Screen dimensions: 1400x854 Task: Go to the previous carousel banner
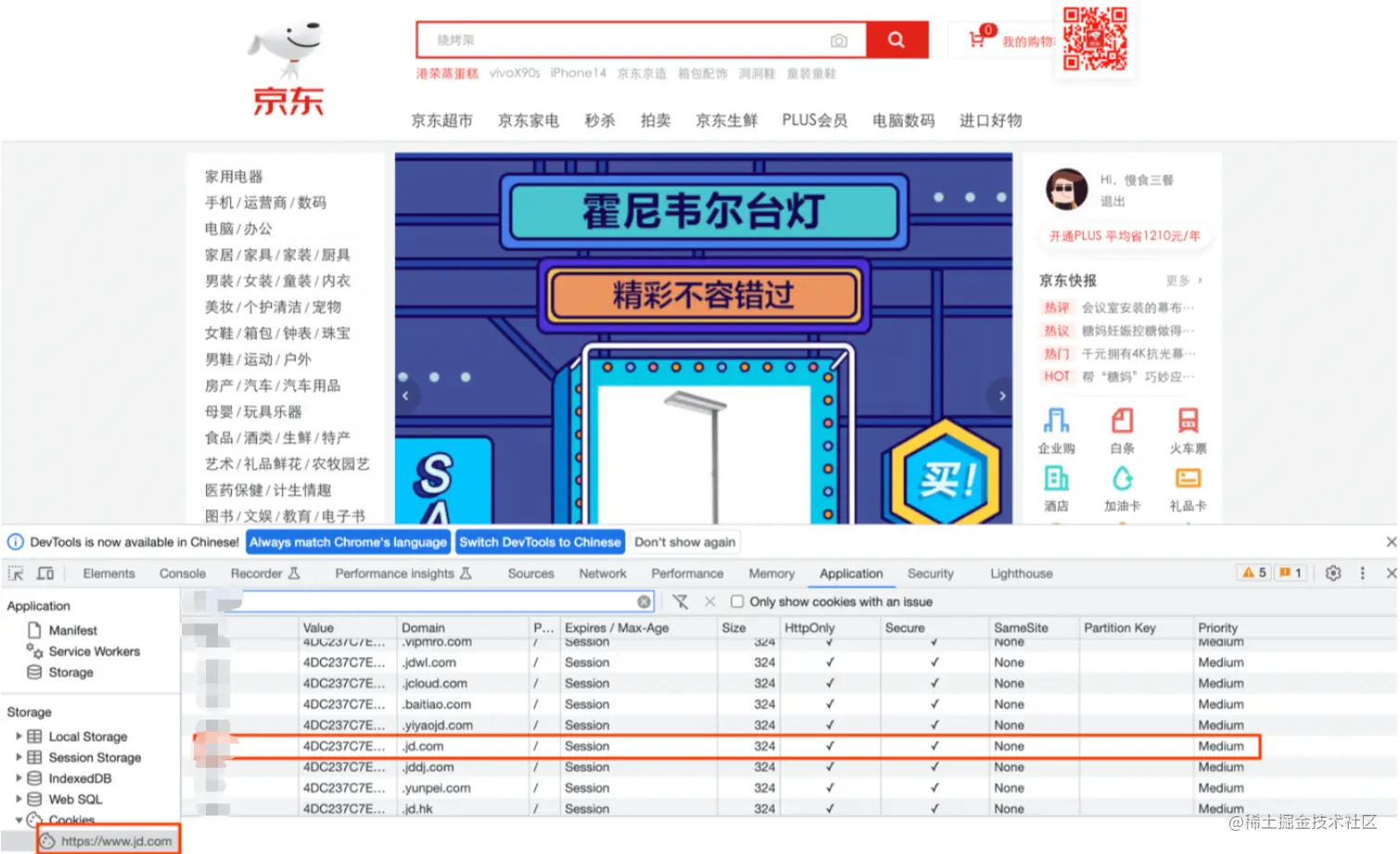405,396
